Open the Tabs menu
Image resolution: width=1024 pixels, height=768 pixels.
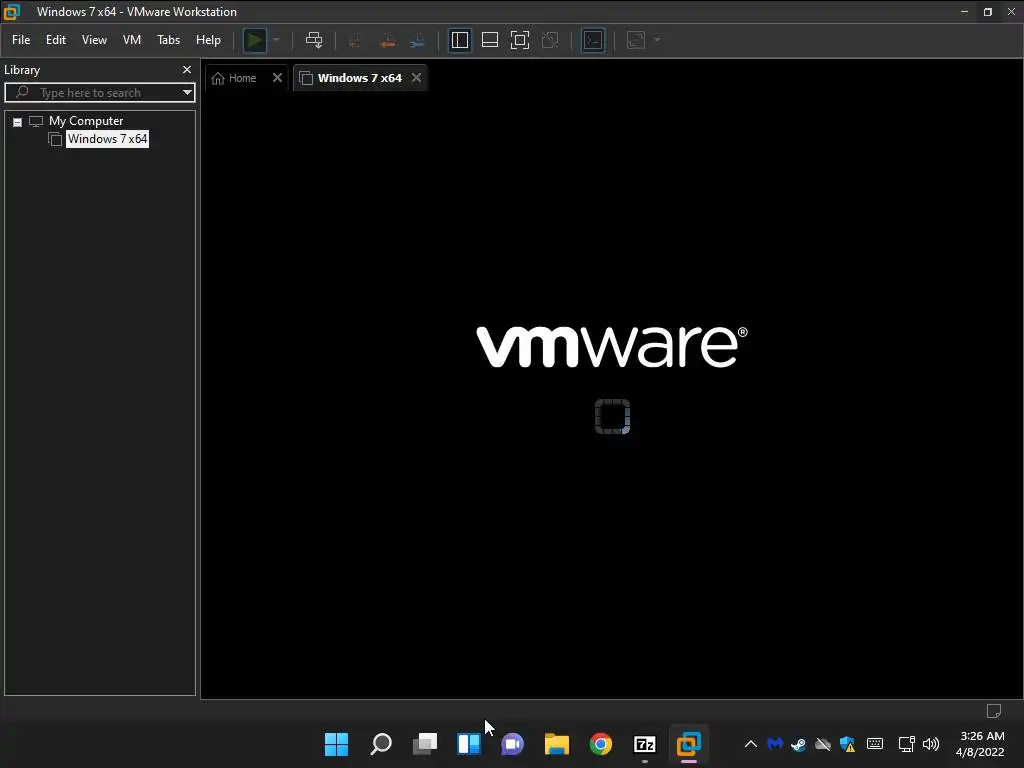click(x=168, y=40)
